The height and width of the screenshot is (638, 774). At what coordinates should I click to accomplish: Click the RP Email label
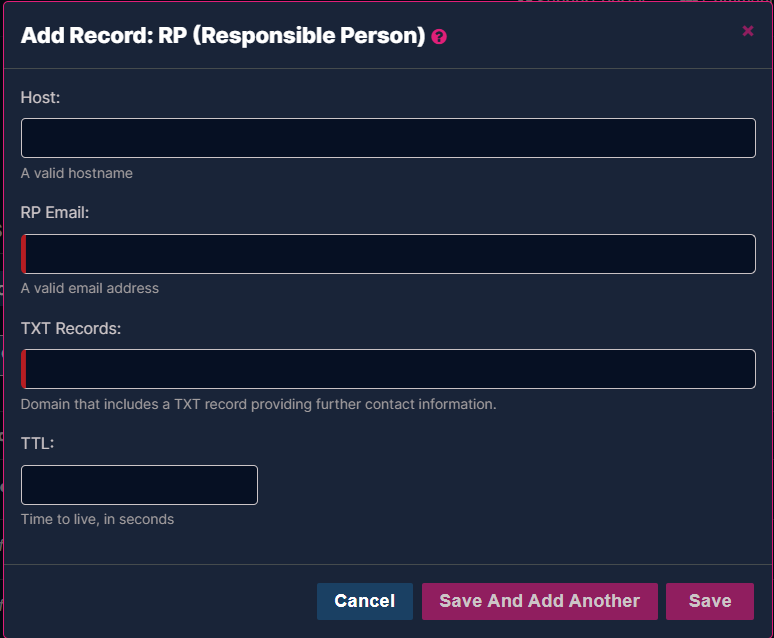[55, 212]
